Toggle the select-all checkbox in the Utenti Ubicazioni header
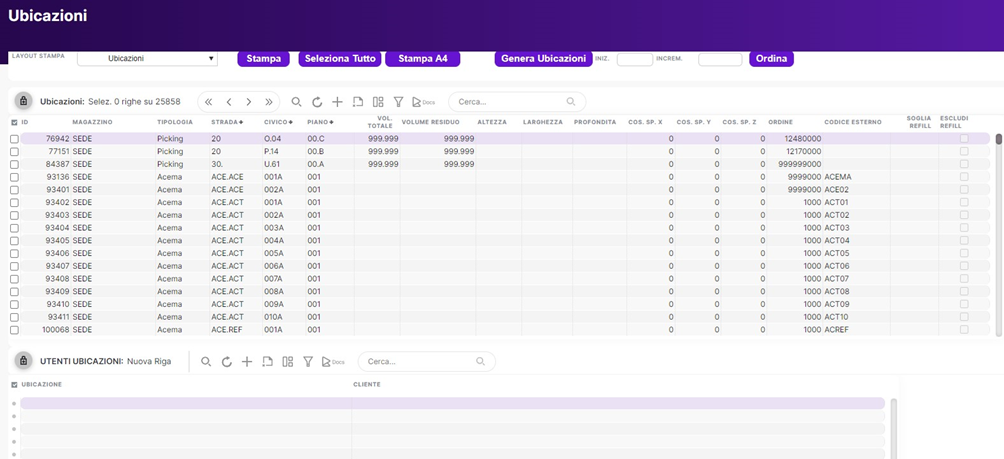1004x459 pixels. click(14, 385)
